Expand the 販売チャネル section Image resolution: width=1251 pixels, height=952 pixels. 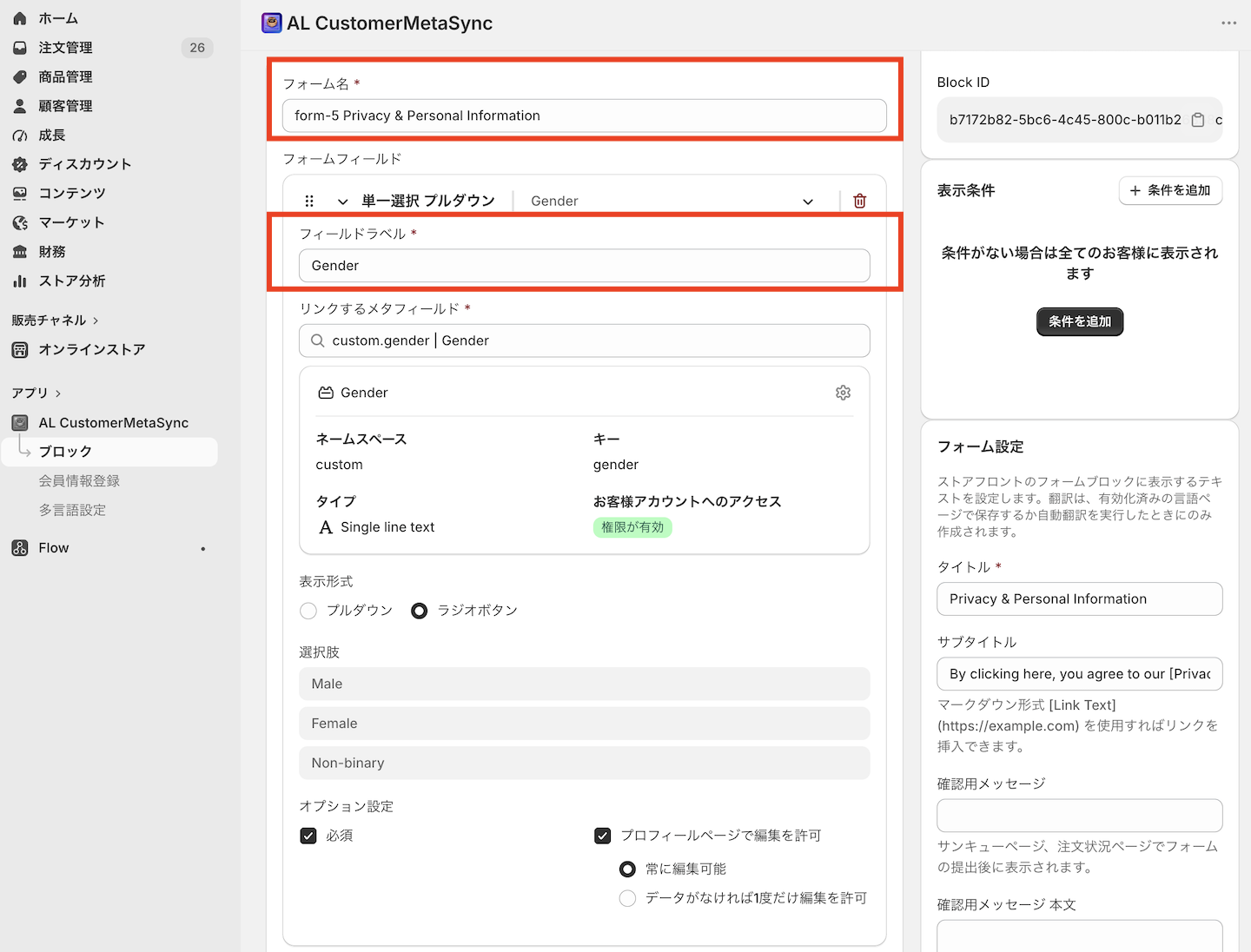click(x=55, y=321)
